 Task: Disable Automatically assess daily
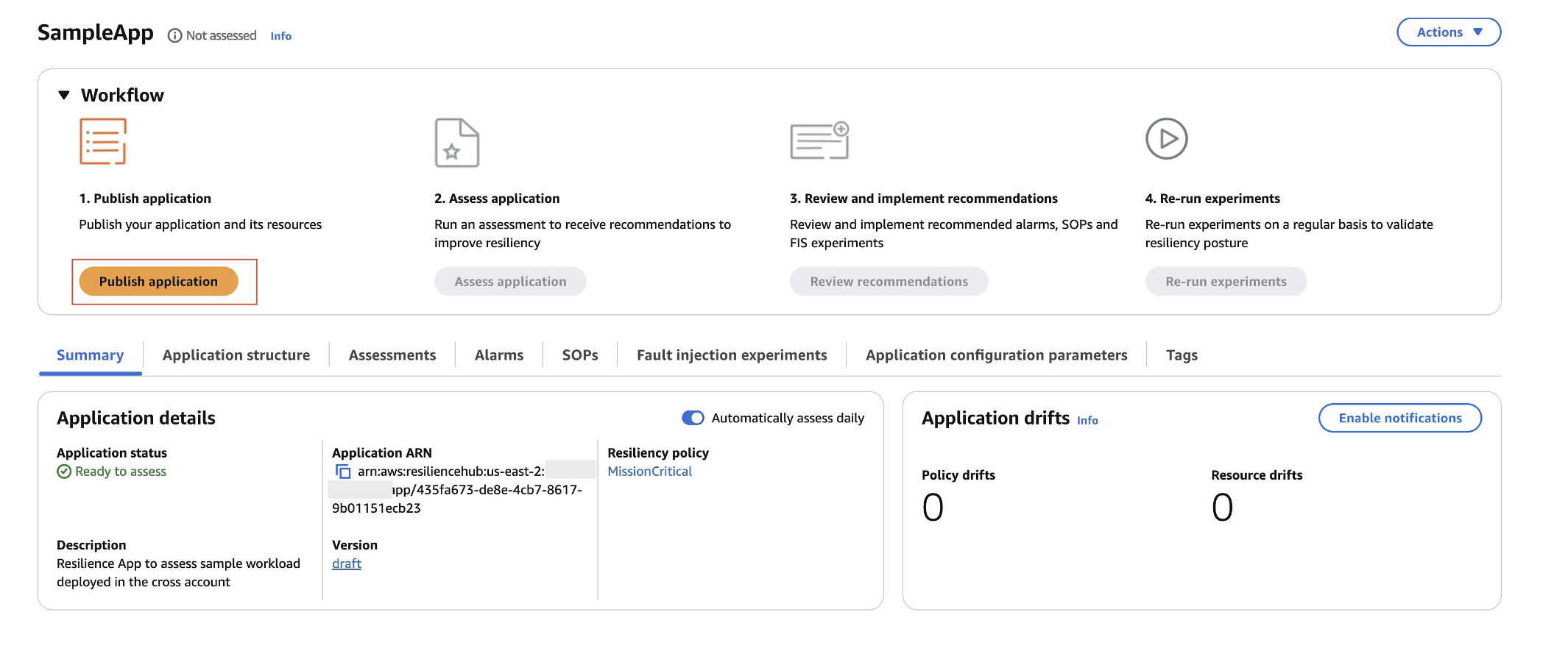click(x=692, y=417)
